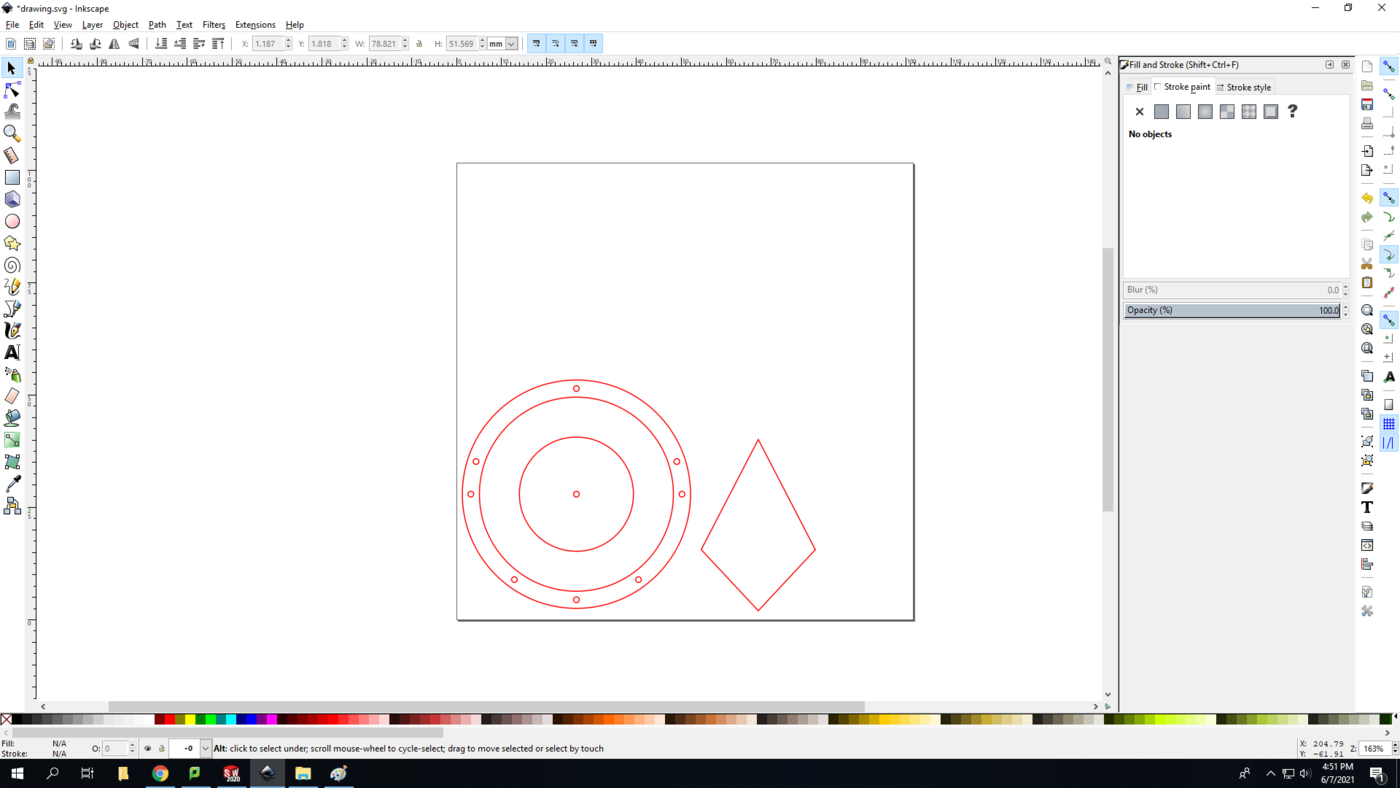Viewport: 1400px width, 788px height.
Task: Select the 3D box tool
Action: 12,199
